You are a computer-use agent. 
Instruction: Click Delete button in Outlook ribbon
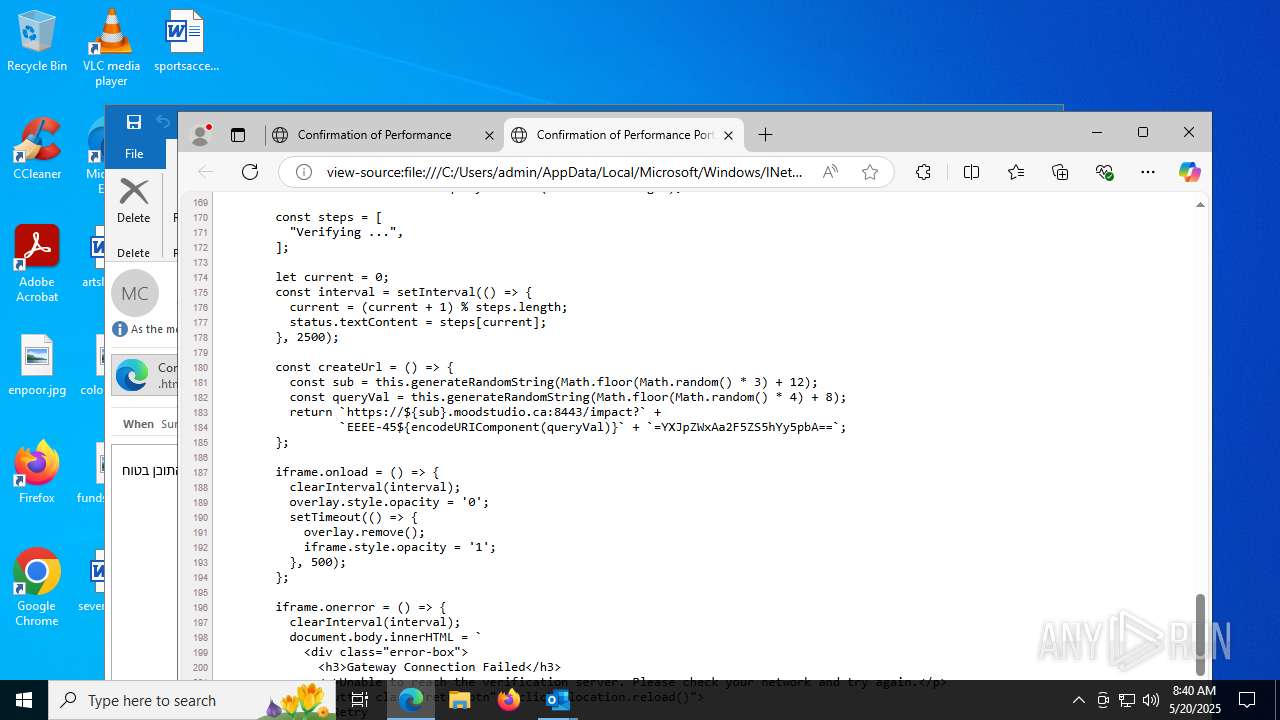point(134,200)
